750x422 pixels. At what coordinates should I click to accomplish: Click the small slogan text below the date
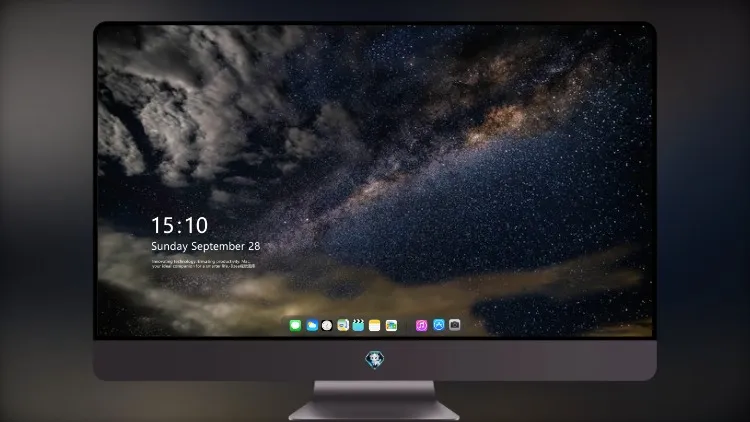click(x=203, y=264)
